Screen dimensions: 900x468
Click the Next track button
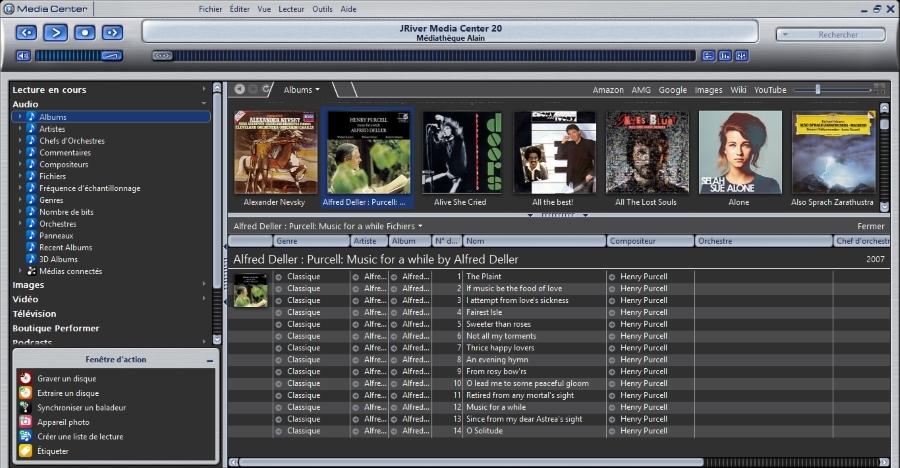tap(112, 32)
